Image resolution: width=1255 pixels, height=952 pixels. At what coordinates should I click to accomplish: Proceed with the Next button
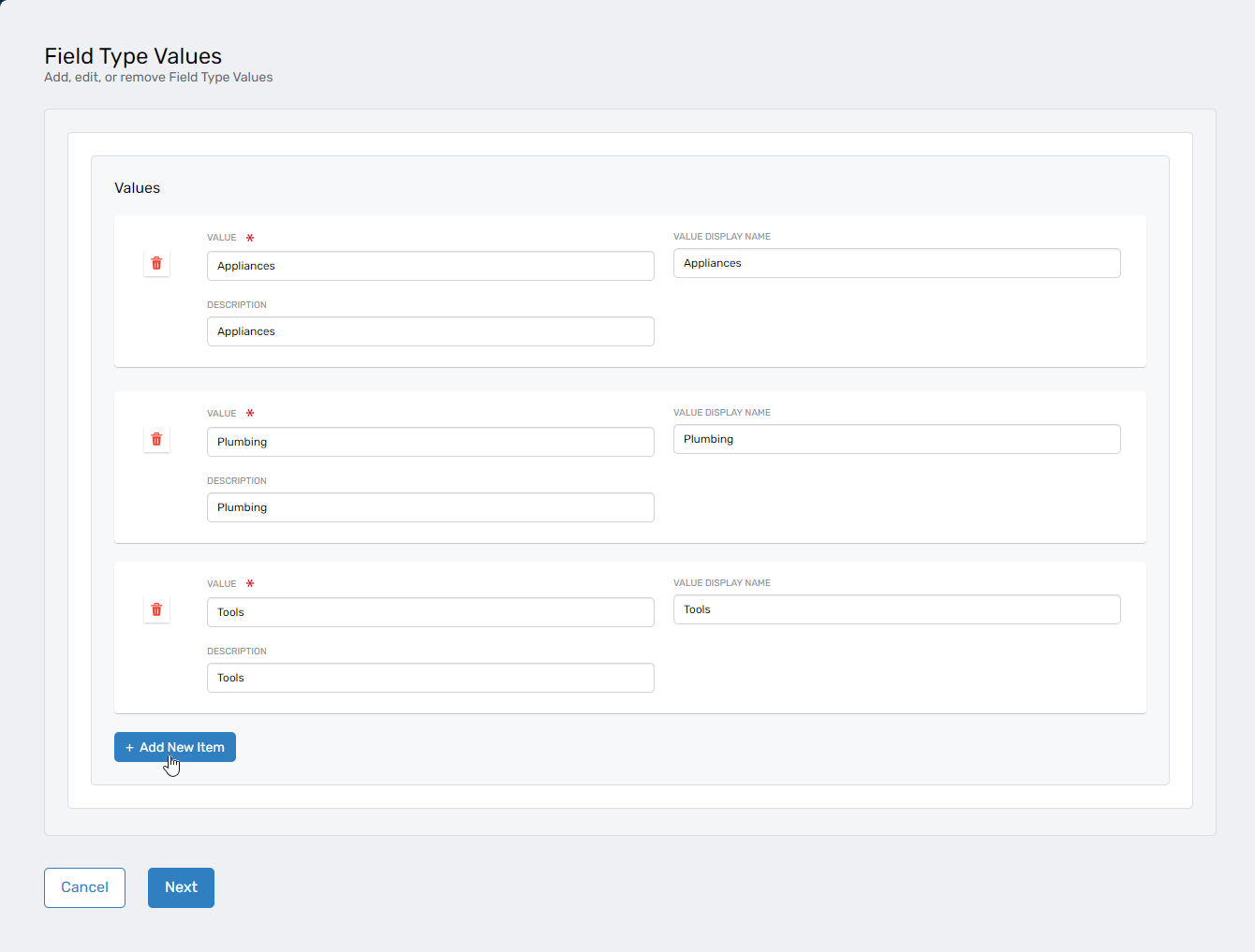(x=181, y=887)
